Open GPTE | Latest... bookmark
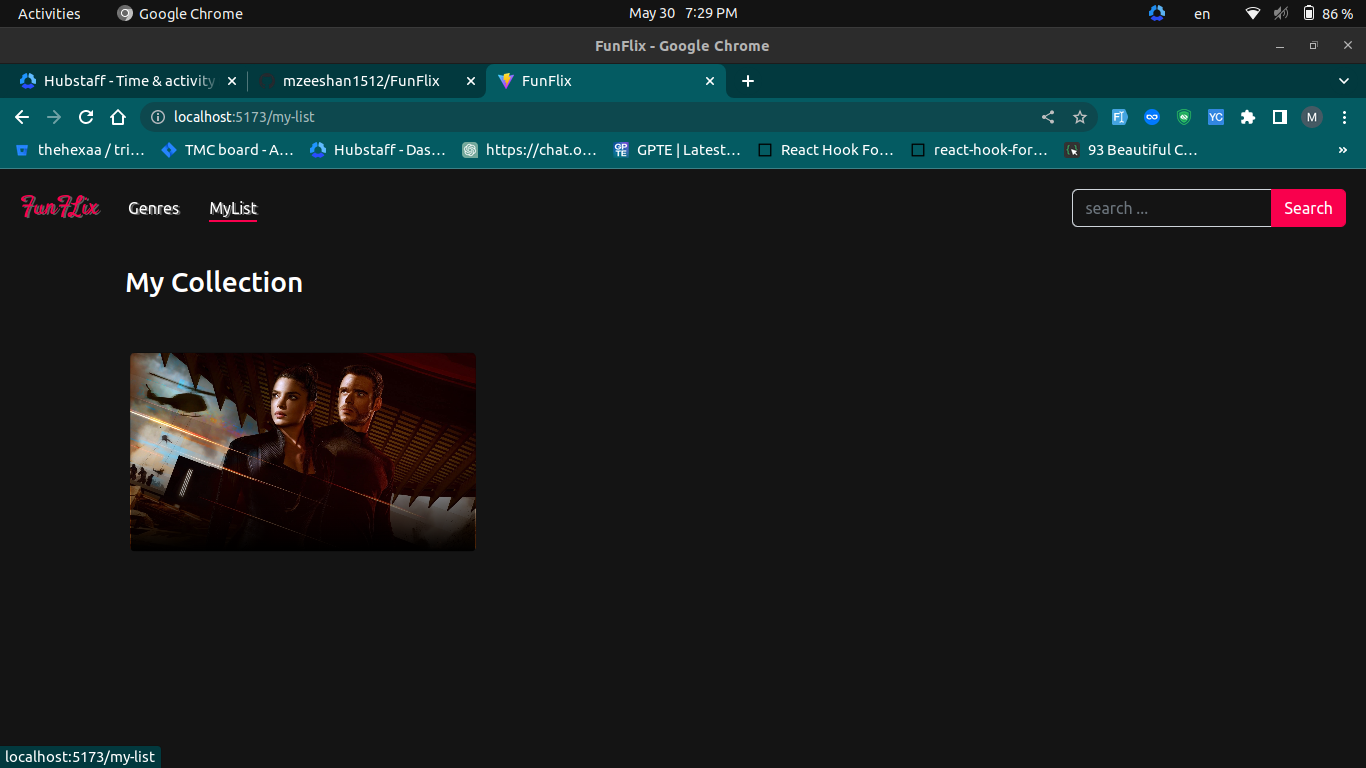1366x768 pixels. click(x=677, y=150)
